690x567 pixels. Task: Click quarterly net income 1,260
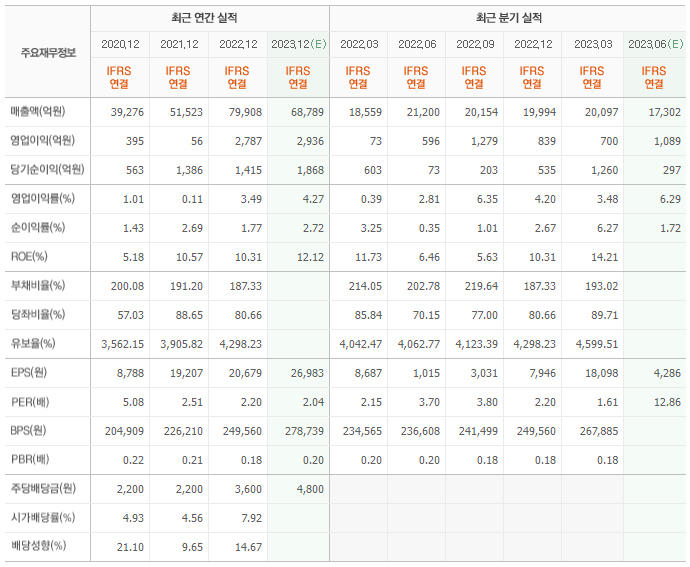(605, 170)
